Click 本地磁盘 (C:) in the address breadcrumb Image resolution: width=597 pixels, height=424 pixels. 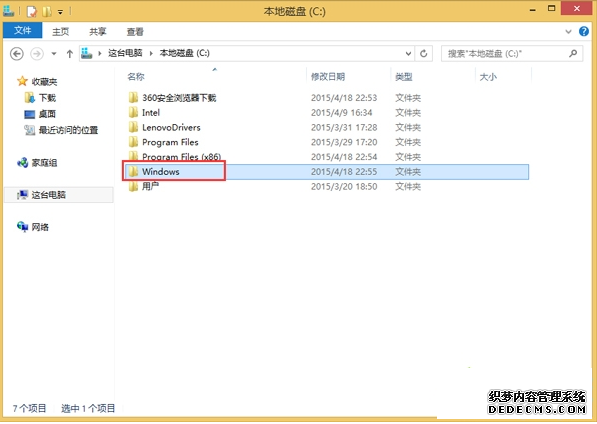tap(184, 53)
